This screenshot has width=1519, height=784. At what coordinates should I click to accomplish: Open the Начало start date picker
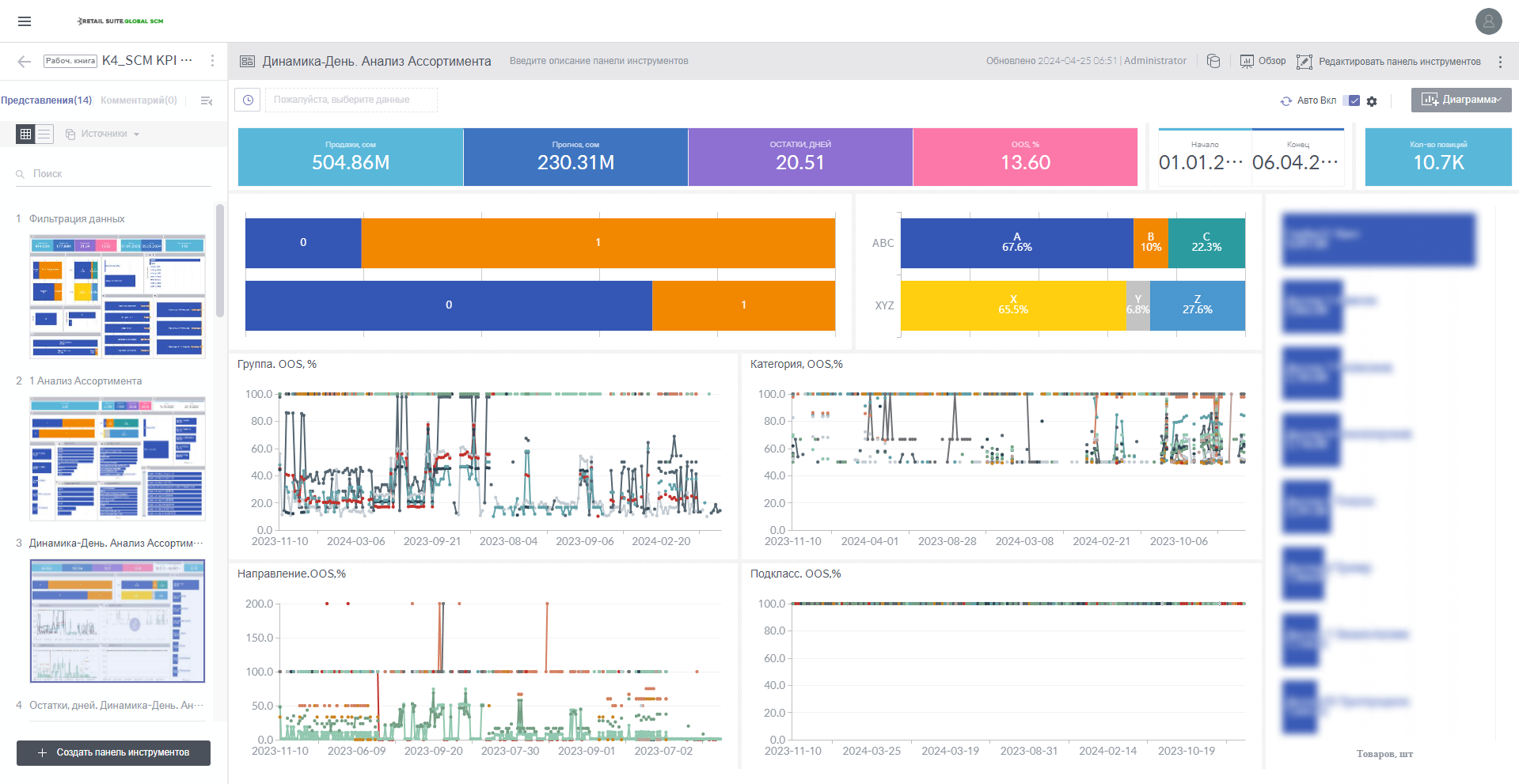[1204, 157]
